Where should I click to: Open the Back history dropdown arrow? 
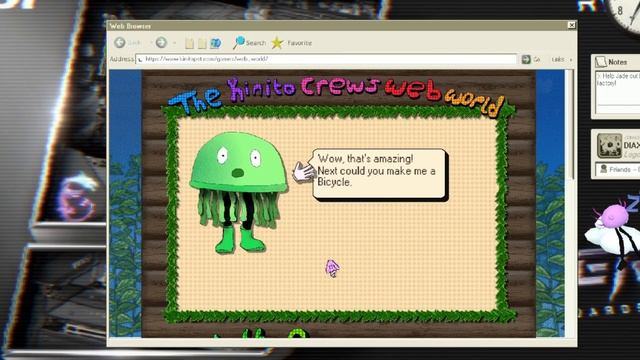(151, 42)
